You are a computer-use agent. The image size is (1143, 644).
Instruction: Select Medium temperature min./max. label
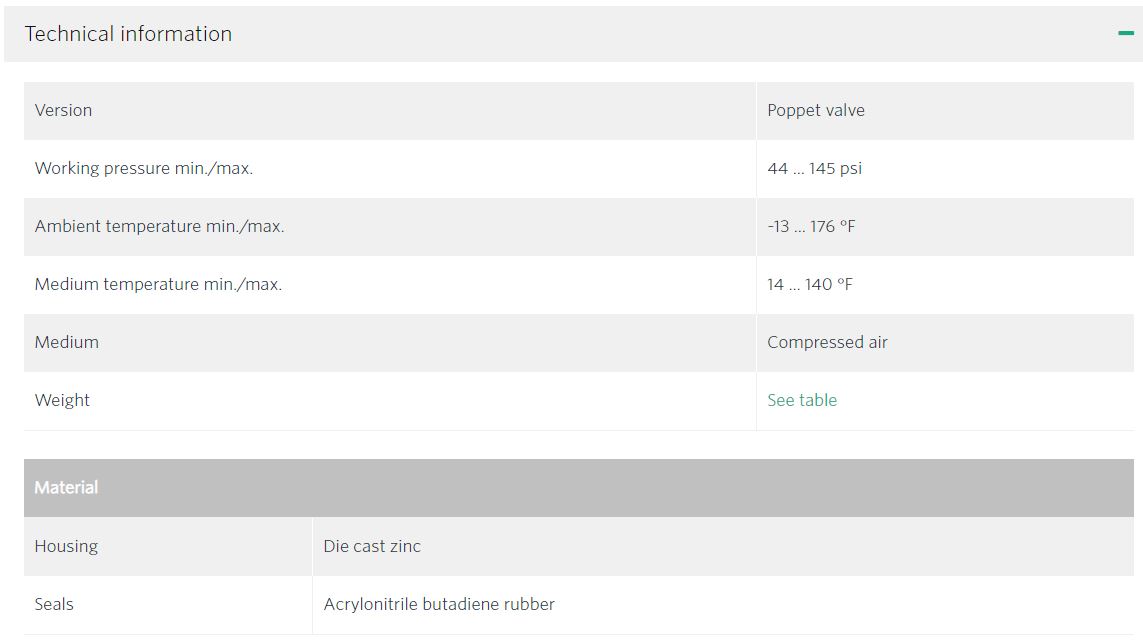pos(158,284)
